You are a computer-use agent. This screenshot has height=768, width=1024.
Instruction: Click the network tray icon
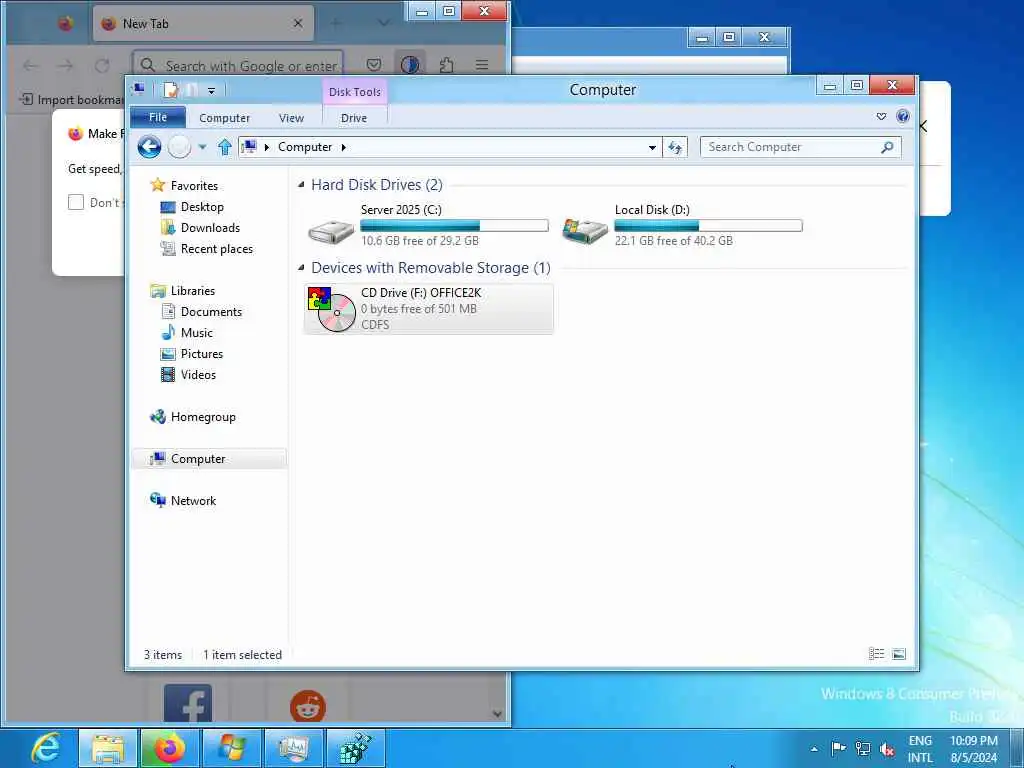click(863, 748)
